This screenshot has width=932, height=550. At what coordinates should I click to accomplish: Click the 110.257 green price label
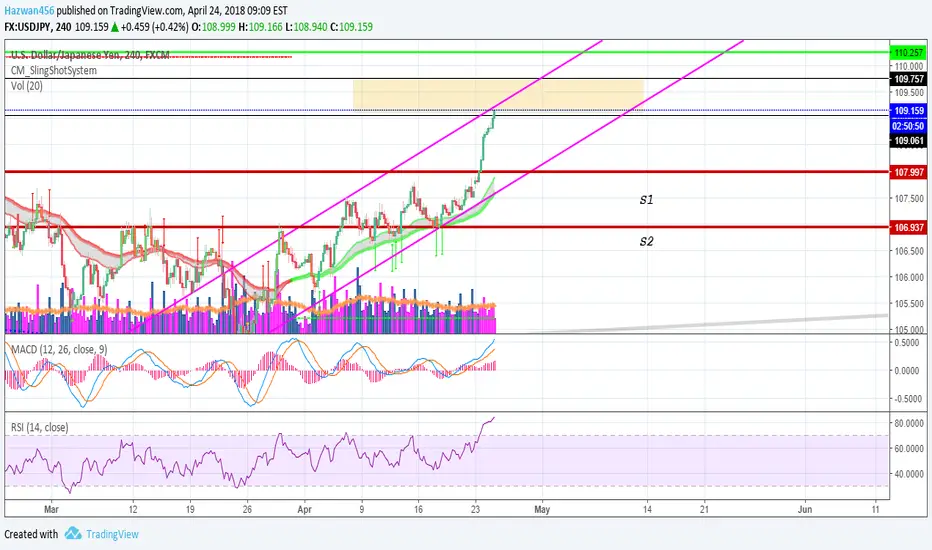[x=908, y=53]
